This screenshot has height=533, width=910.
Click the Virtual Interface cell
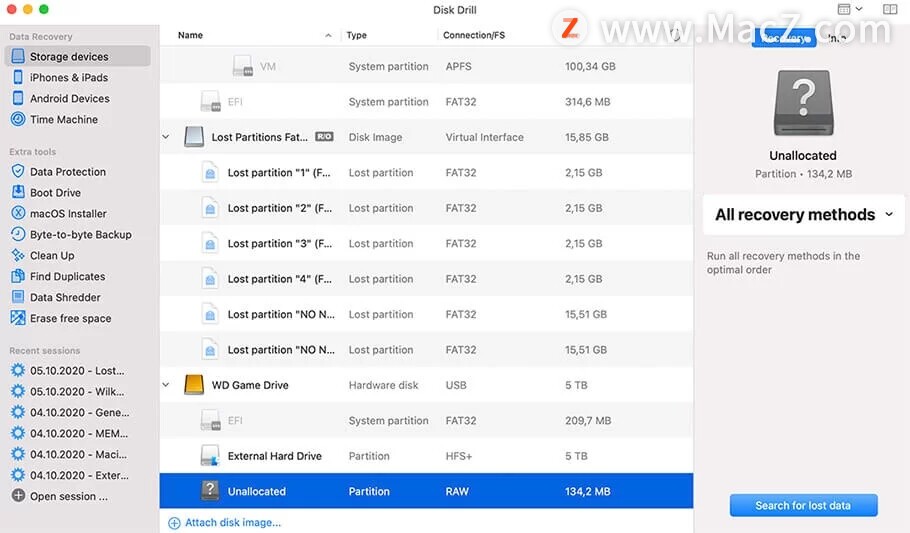pos(485,137)
